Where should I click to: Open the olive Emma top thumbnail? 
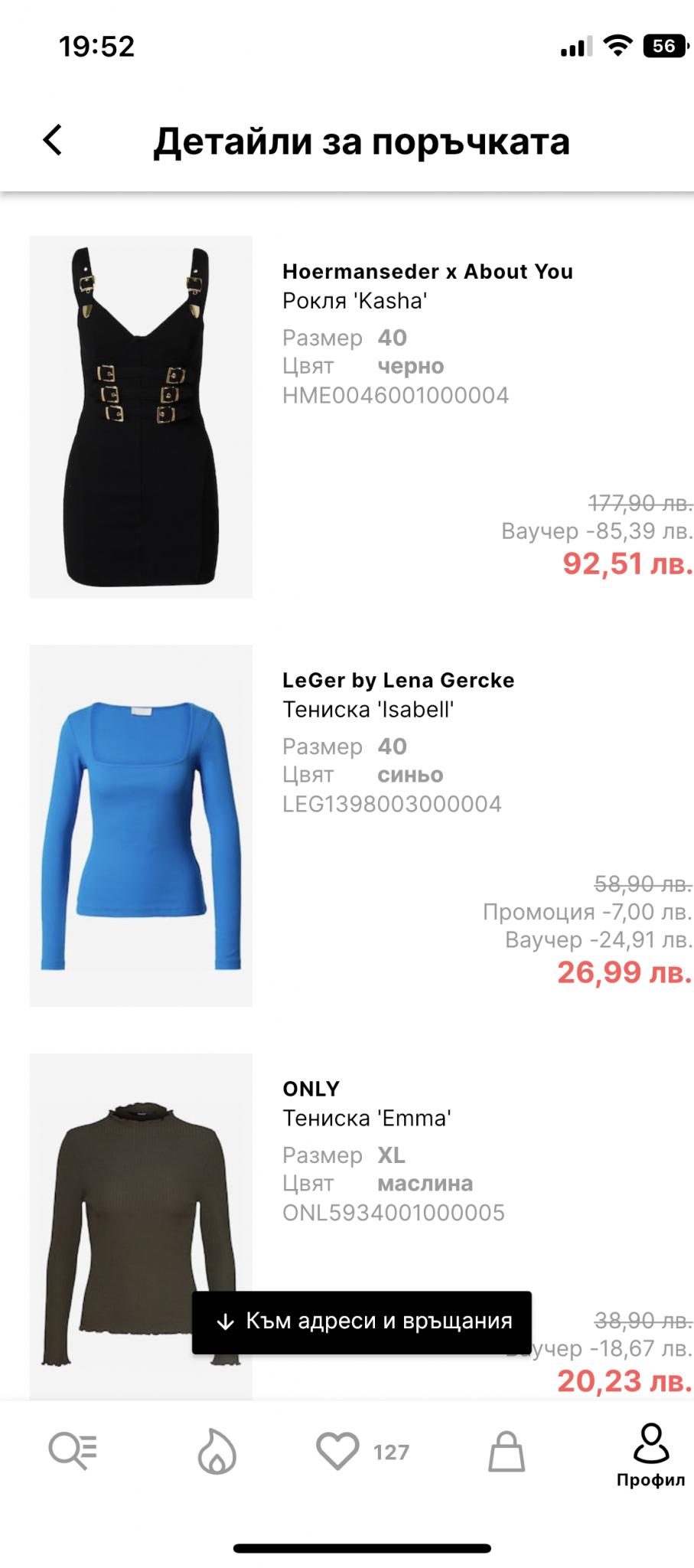click(141, 1227)
